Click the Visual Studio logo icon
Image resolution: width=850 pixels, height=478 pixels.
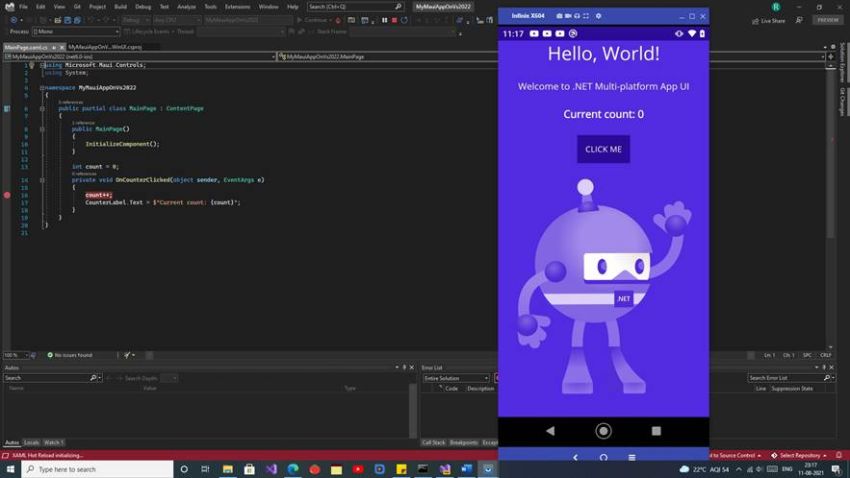[9, 7]
